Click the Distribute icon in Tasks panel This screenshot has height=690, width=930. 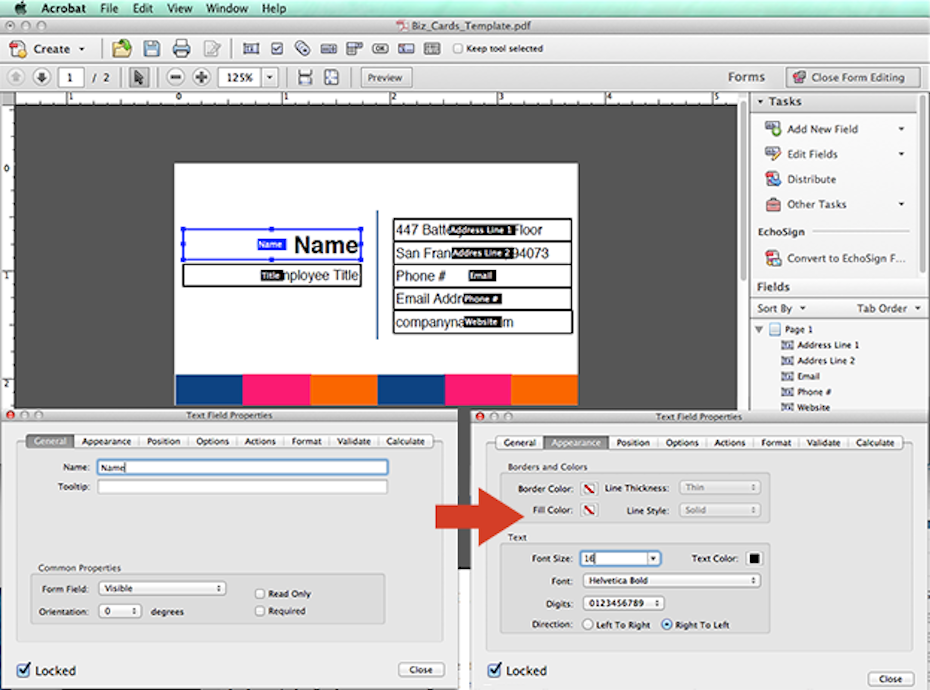pyautogui.click(x=773, y=179)
